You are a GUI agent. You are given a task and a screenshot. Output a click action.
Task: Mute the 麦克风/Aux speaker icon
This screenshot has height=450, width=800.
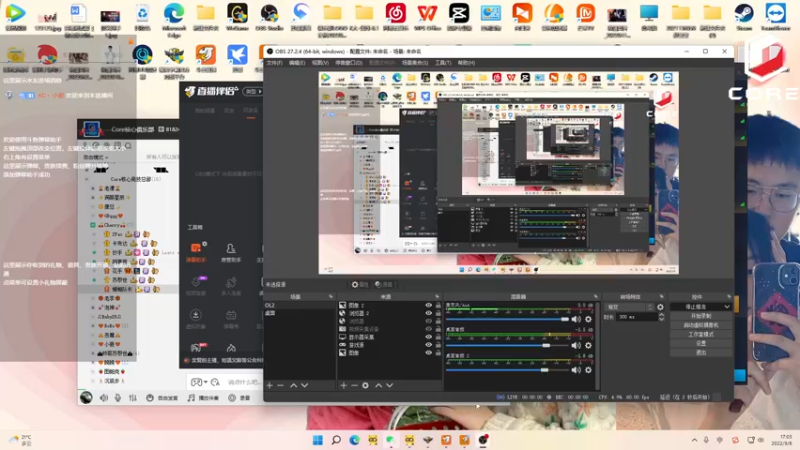click(576, 319)
